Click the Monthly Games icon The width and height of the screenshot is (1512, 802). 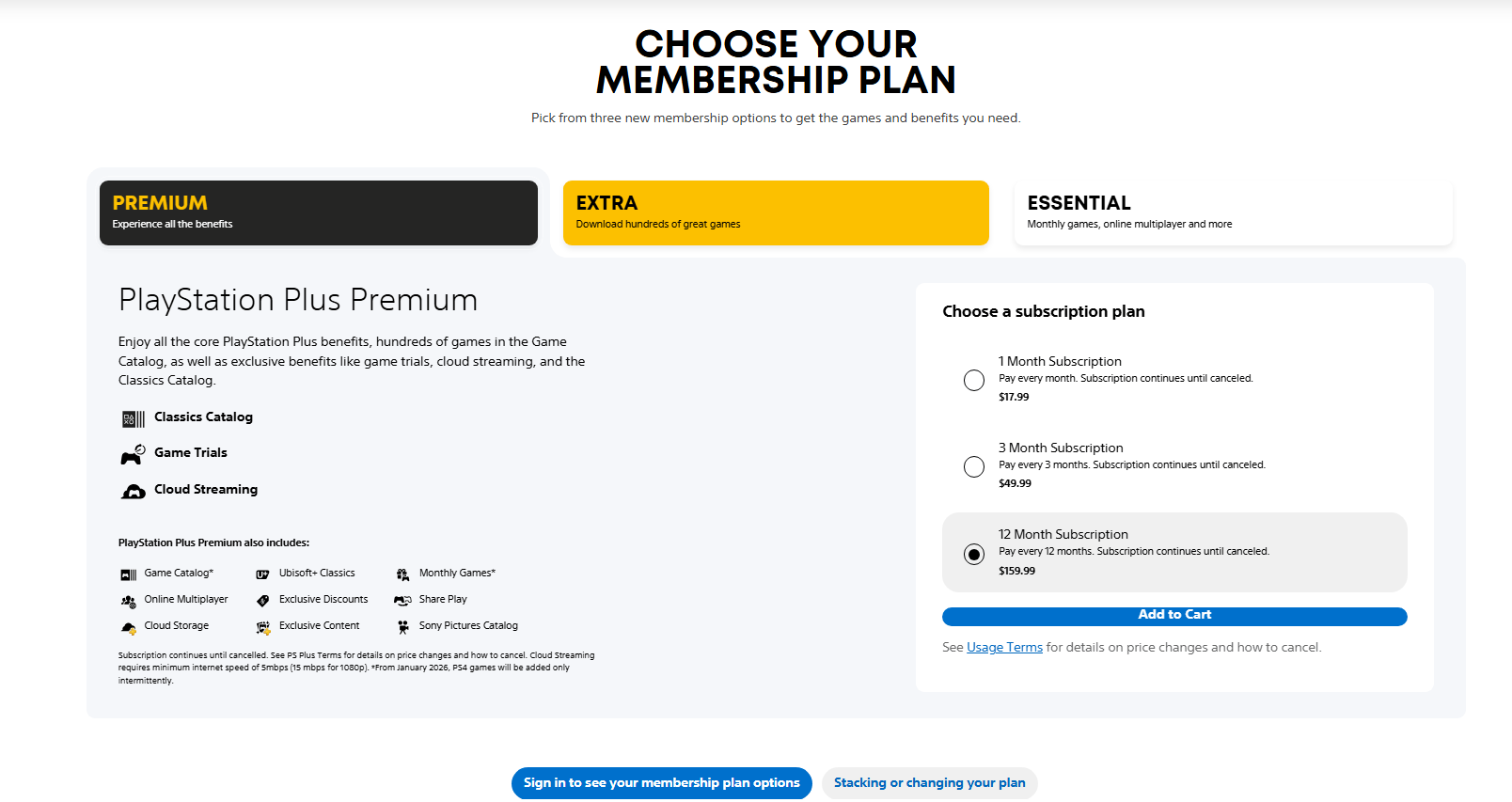(x=402, y=574)
